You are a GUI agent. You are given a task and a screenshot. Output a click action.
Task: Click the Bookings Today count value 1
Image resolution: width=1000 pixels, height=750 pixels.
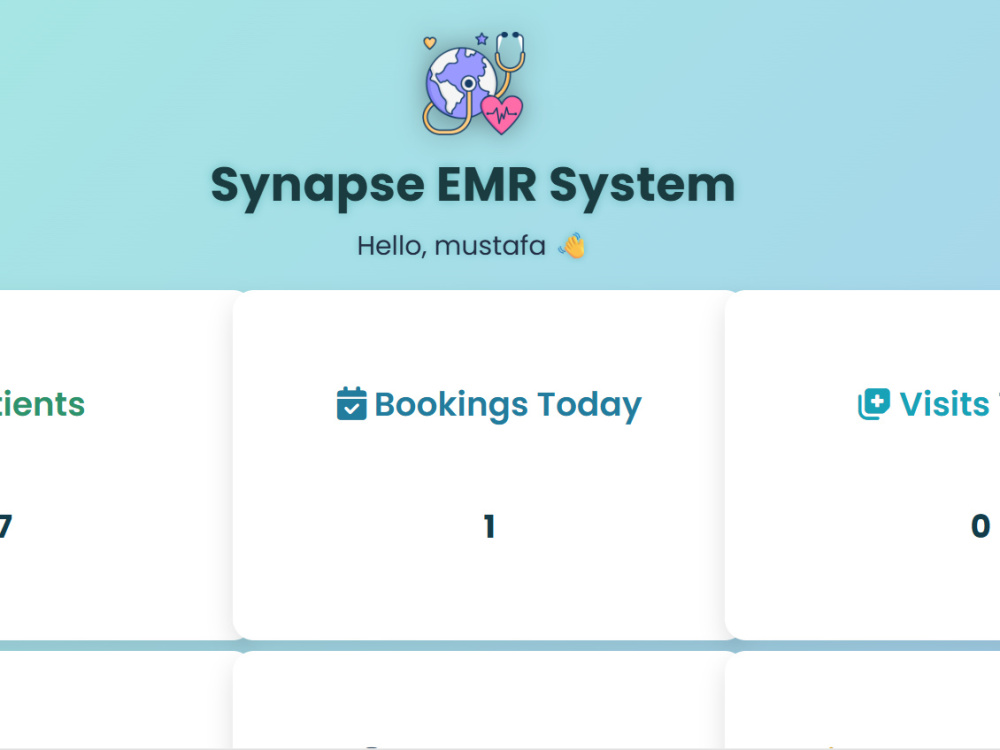tap(489, 527)
